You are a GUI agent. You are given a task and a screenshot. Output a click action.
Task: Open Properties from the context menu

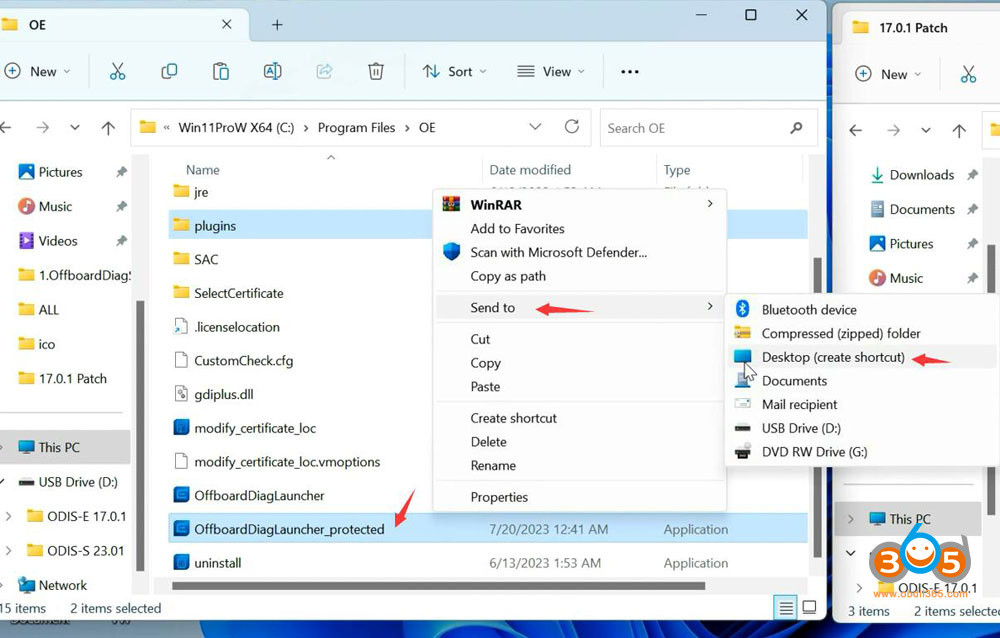click(x=499, y=497)
